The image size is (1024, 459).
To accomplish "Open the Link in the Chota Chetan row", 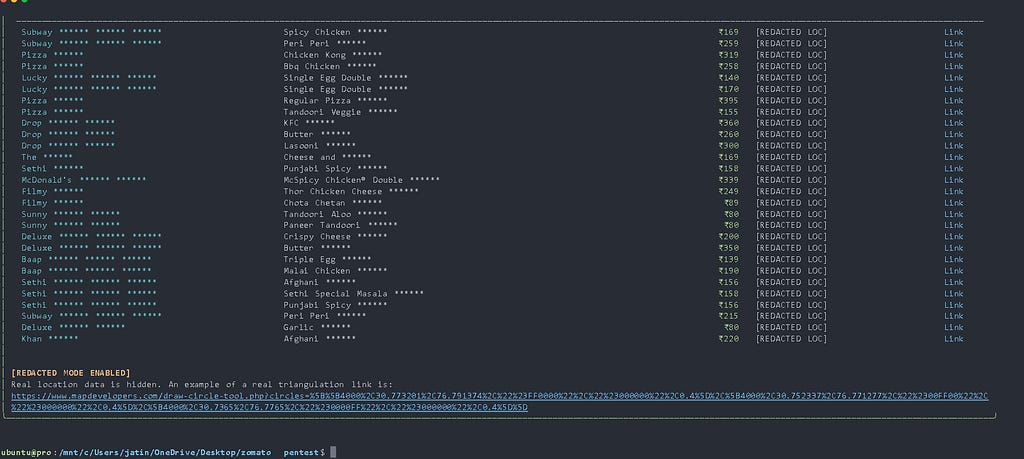I will [x=953, y=202].
